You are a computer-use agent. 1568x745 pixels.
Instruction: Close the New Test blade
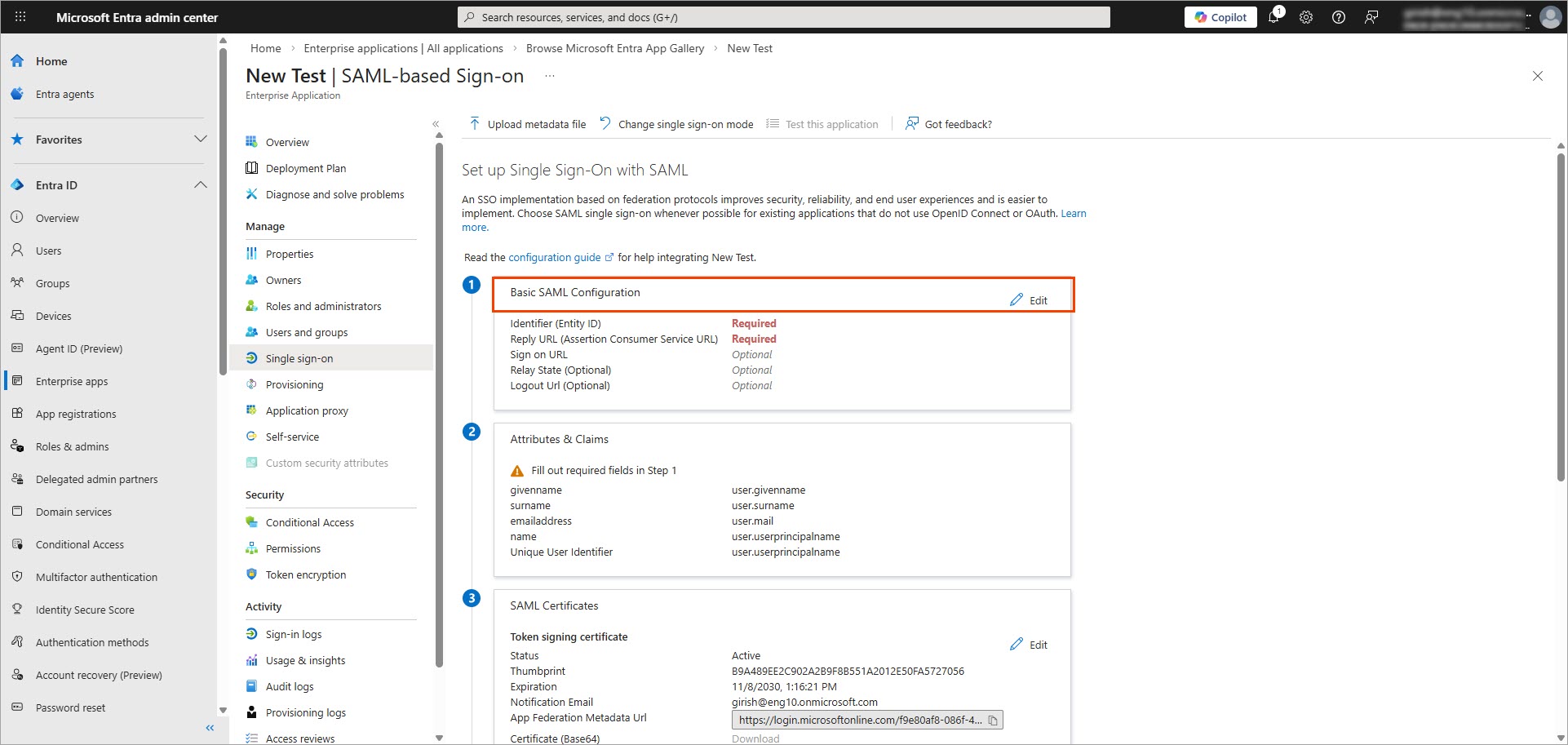(1538, 76)
